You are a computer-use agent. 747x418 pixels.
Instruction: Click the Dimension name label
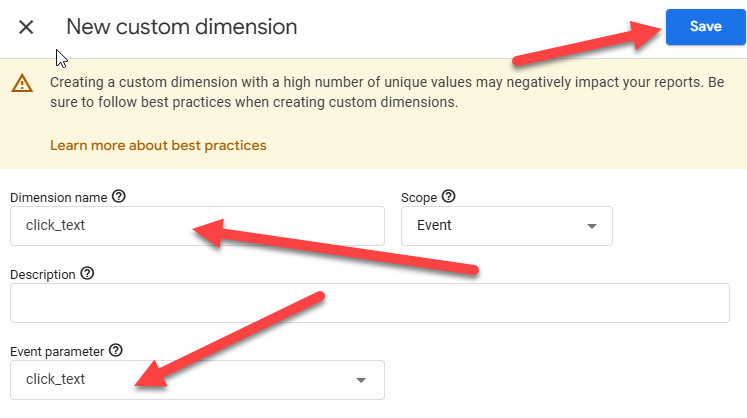[58, 198]
